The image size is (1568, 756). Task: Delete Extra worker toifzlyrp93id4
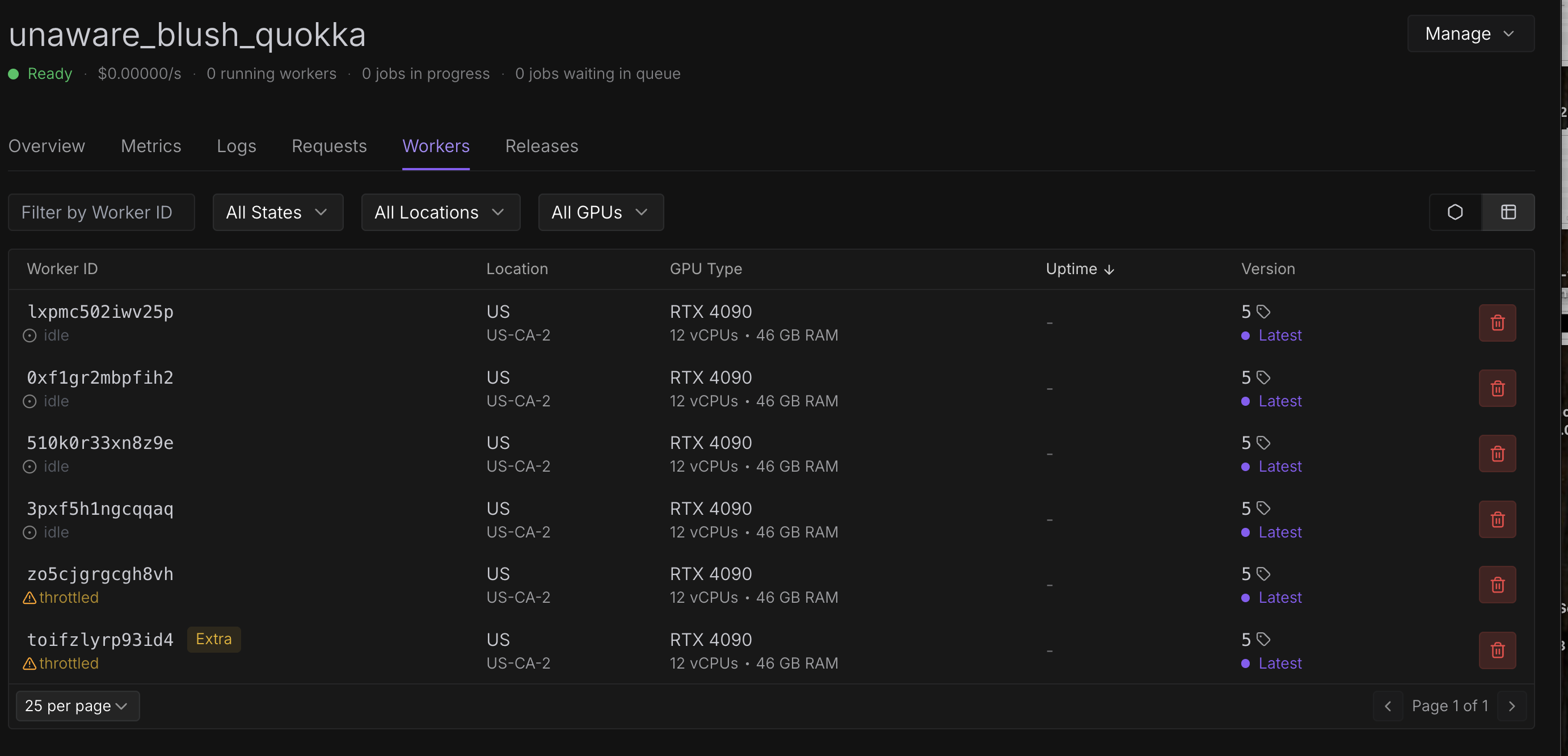(x=1497, y=650)
